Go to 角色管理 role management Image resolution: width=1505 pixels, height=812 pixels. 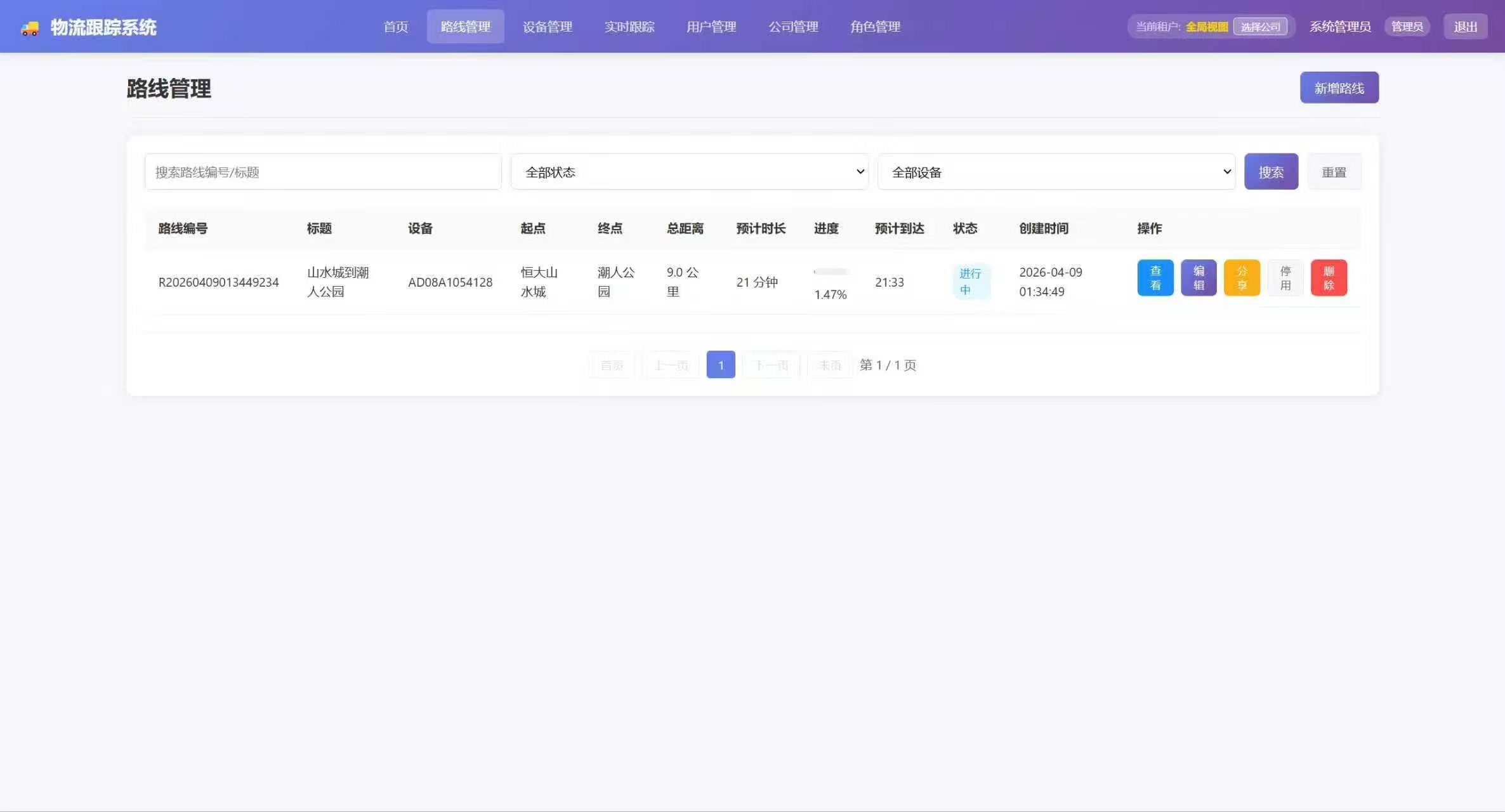(876, 27)
